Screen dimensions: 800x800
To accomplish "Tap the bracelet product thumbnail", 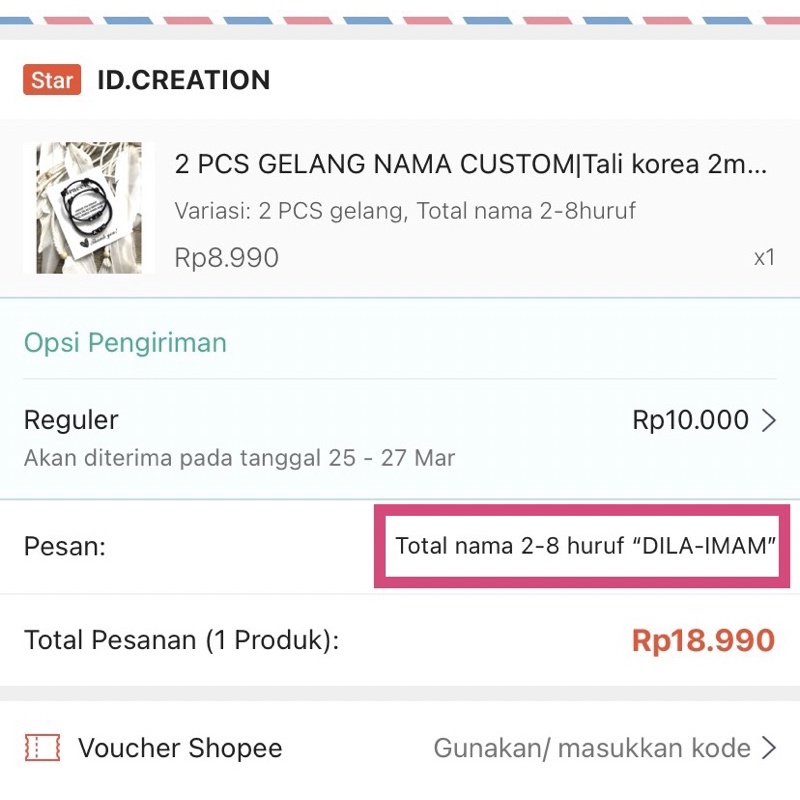I will [89, 208].
